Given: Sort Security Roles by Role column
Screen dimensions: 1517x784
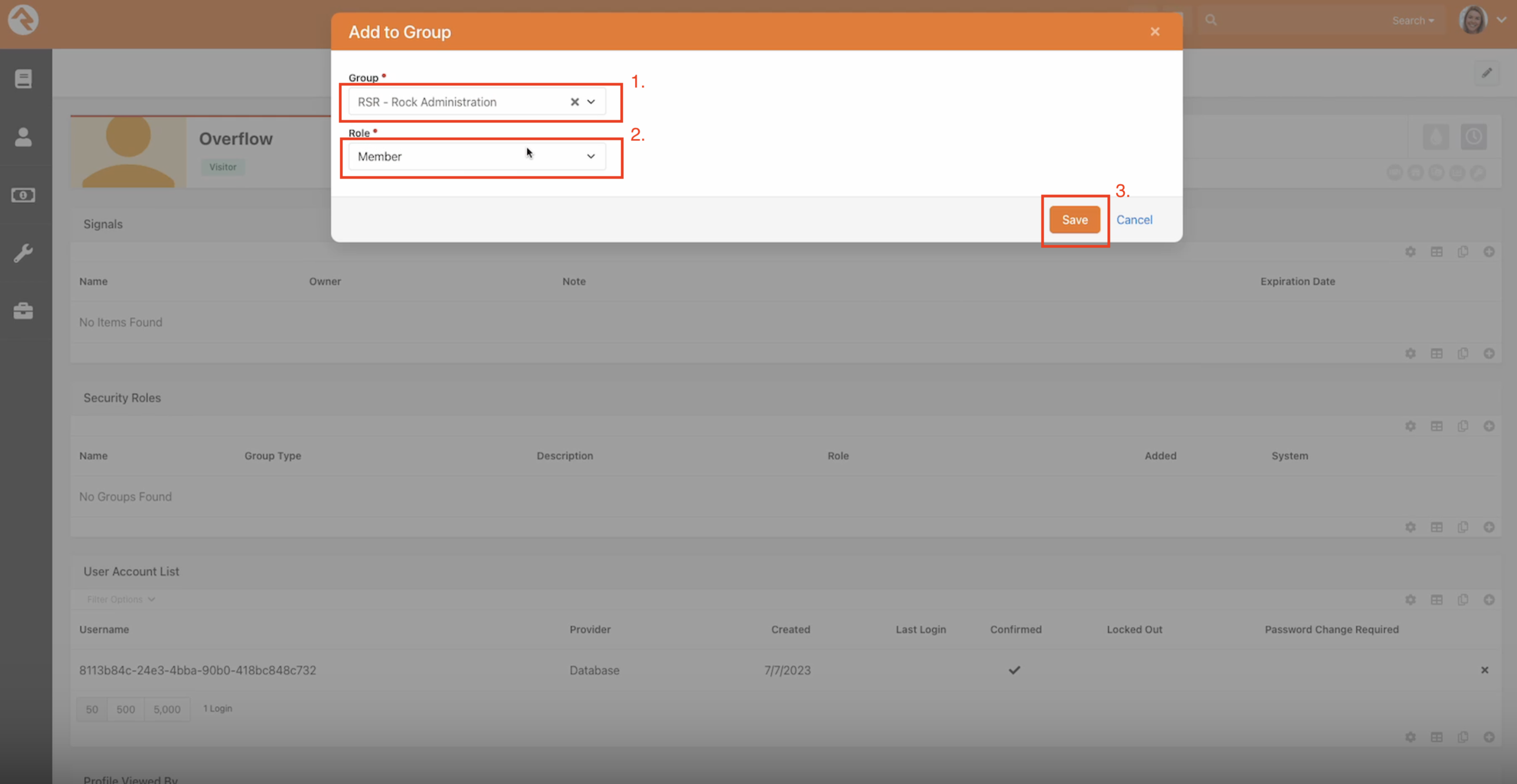Looking at the screenshot, I should point(838,456).
